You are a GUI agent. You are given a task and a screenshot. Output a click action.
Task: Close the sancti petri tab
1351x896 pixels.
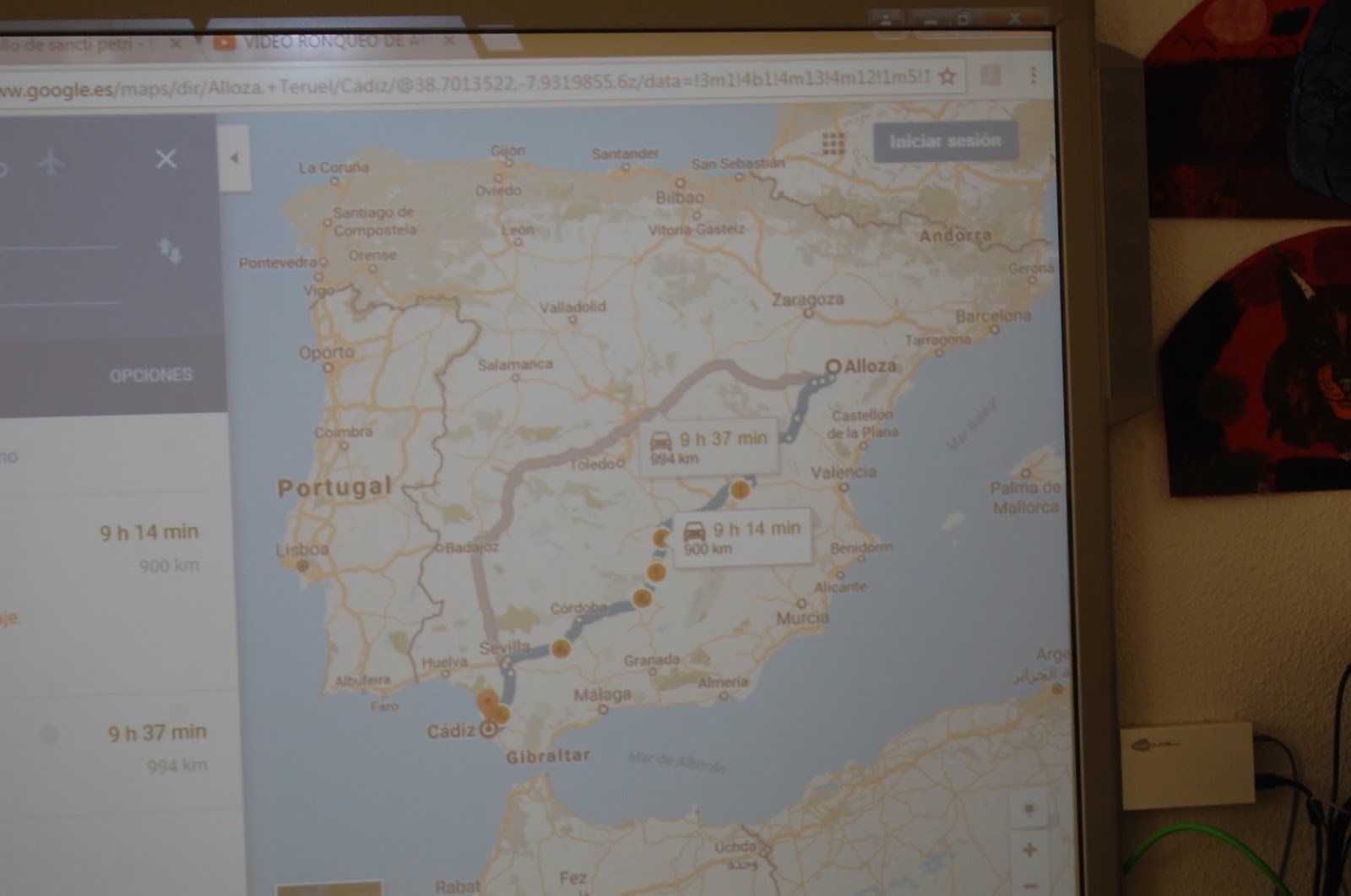(x=174, y=43)
